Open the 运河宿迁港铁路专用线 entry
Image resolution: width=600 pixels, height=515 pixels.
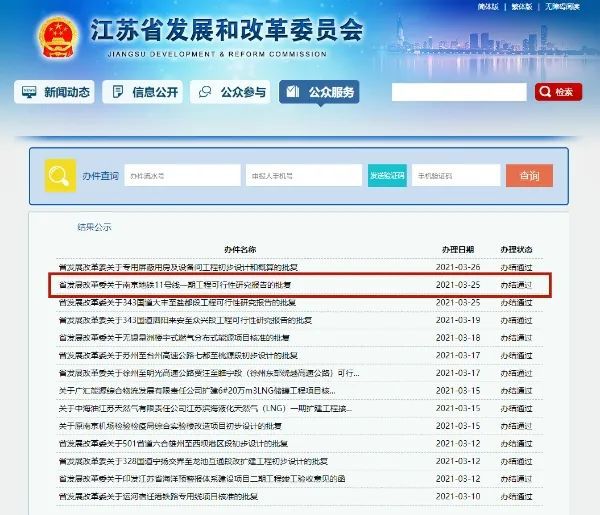pos(158,496)
